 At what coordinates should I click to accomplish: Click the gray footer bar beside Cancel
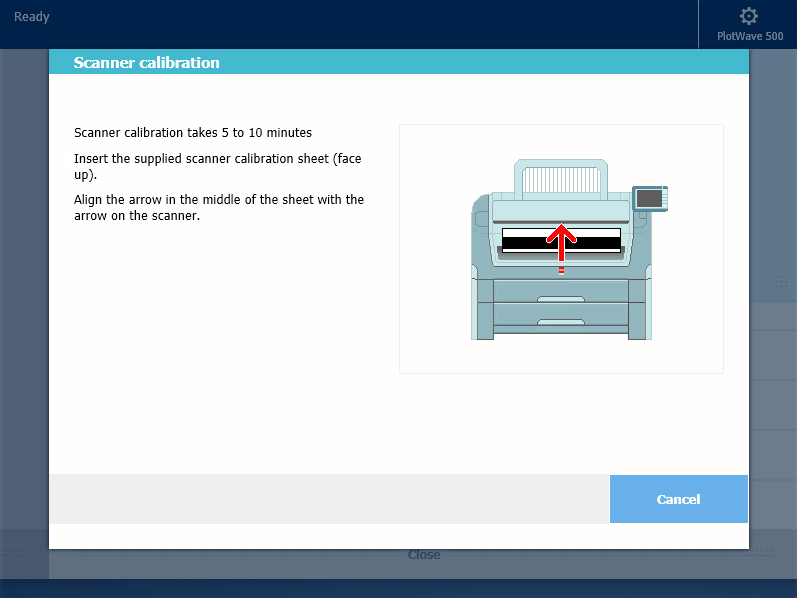pyautogui.click(x=329, y=499)
